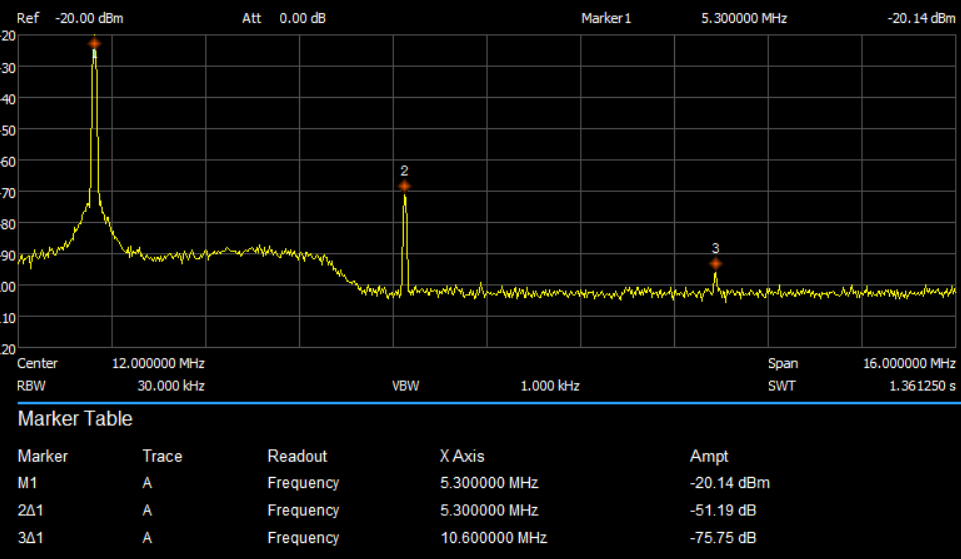Click the -75.75 dB amplitude cell
This screenshot has height=559, width=961.
pos(722,537)
